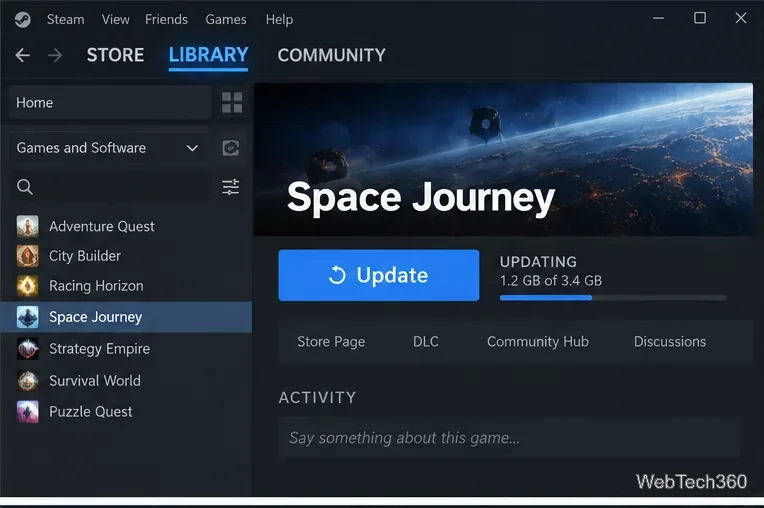This screenshot has width=764, height=508.
Task: Click City Builder game icon
Action: [x=28, y=256]
